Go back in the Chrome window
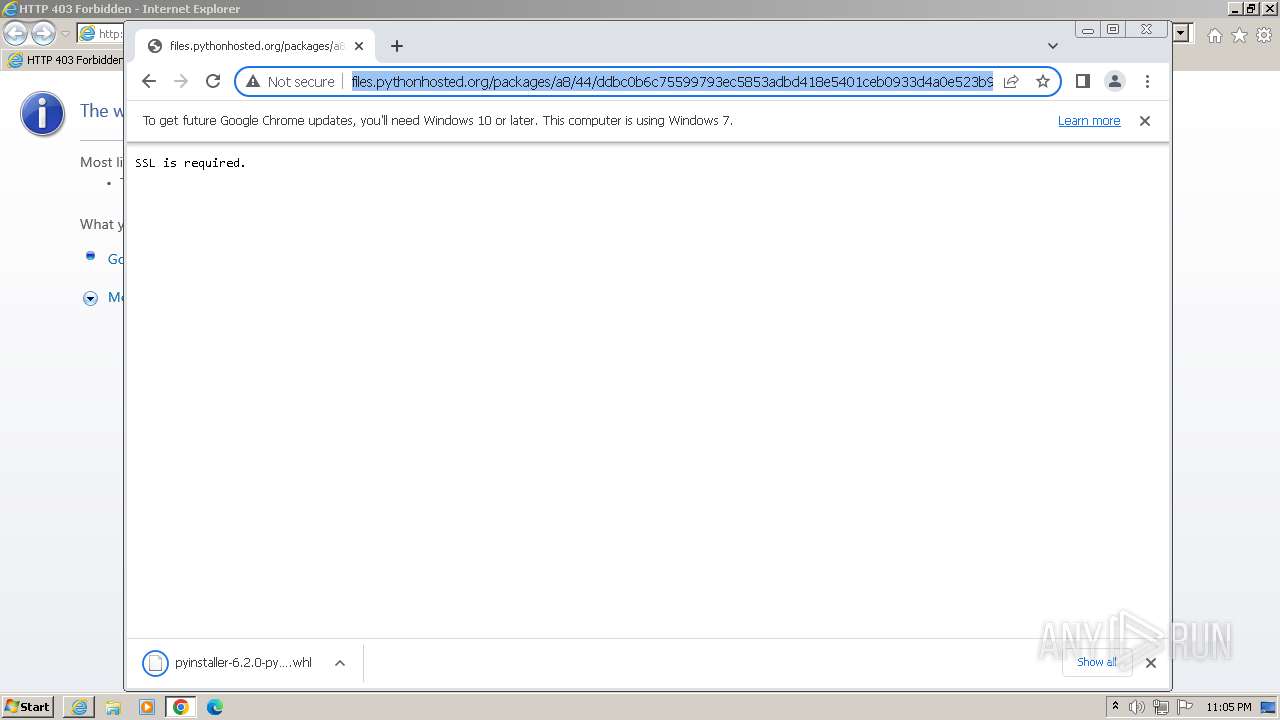The width and height of the screenshot is (1280, 720). [x=149, y=81]
